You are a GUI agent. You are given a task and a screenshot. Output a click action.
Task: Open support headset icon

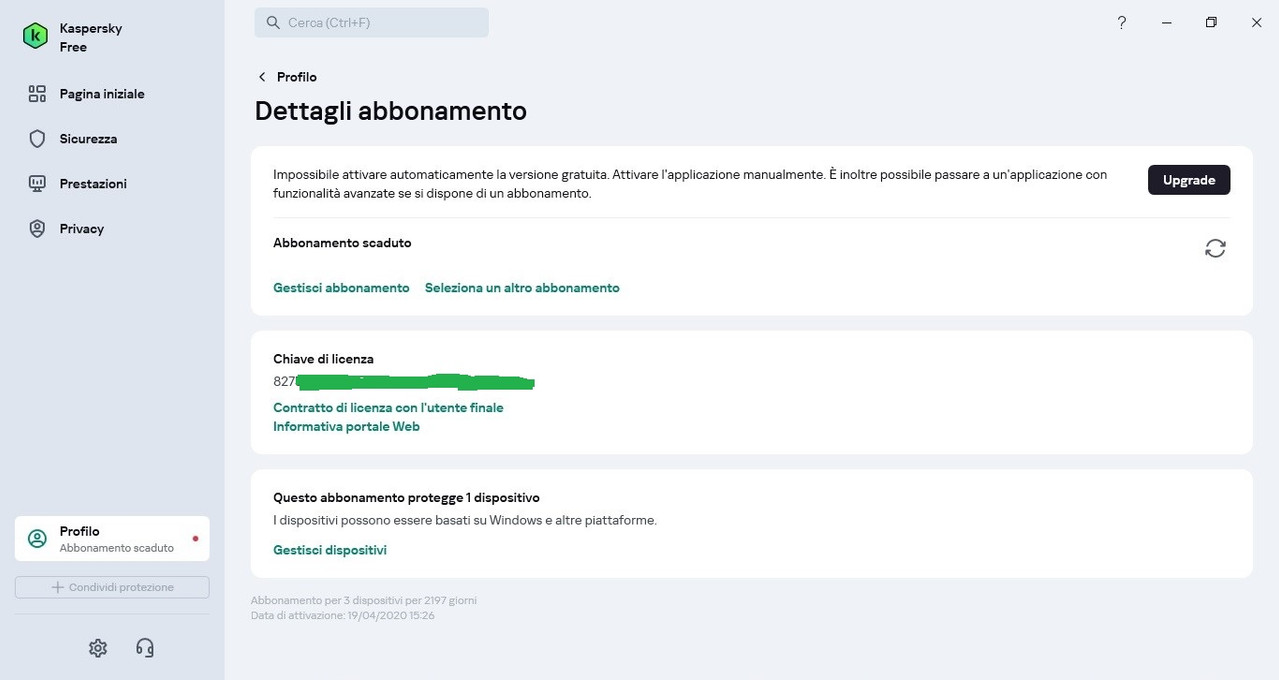145,648
